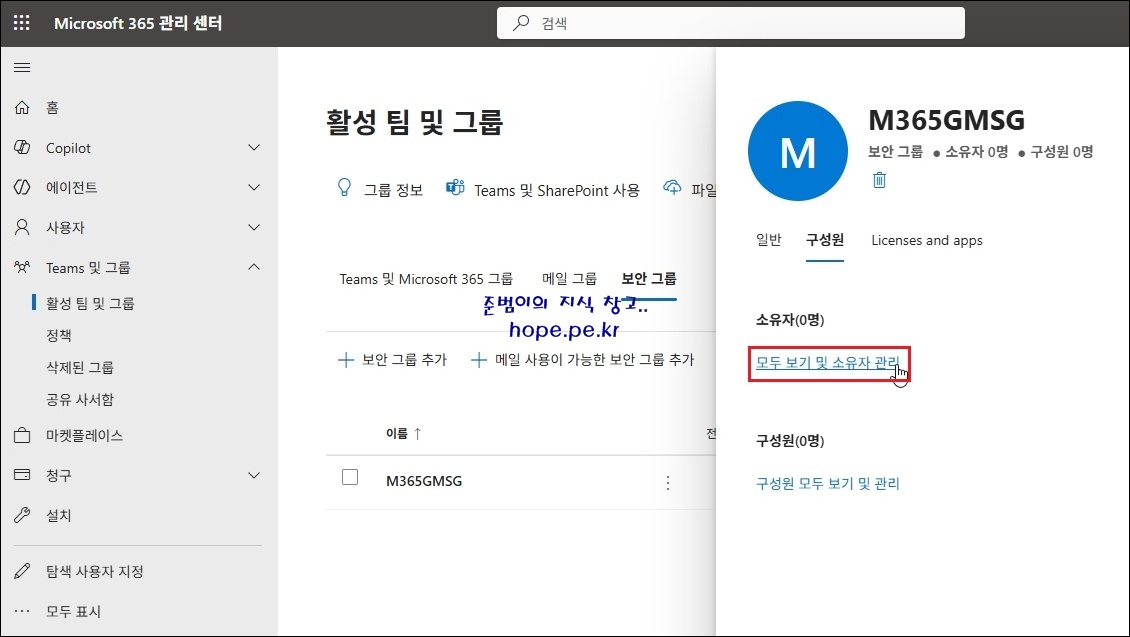
Task: Click the 설치 label in sidebar
Action: (x=58, y=515)
